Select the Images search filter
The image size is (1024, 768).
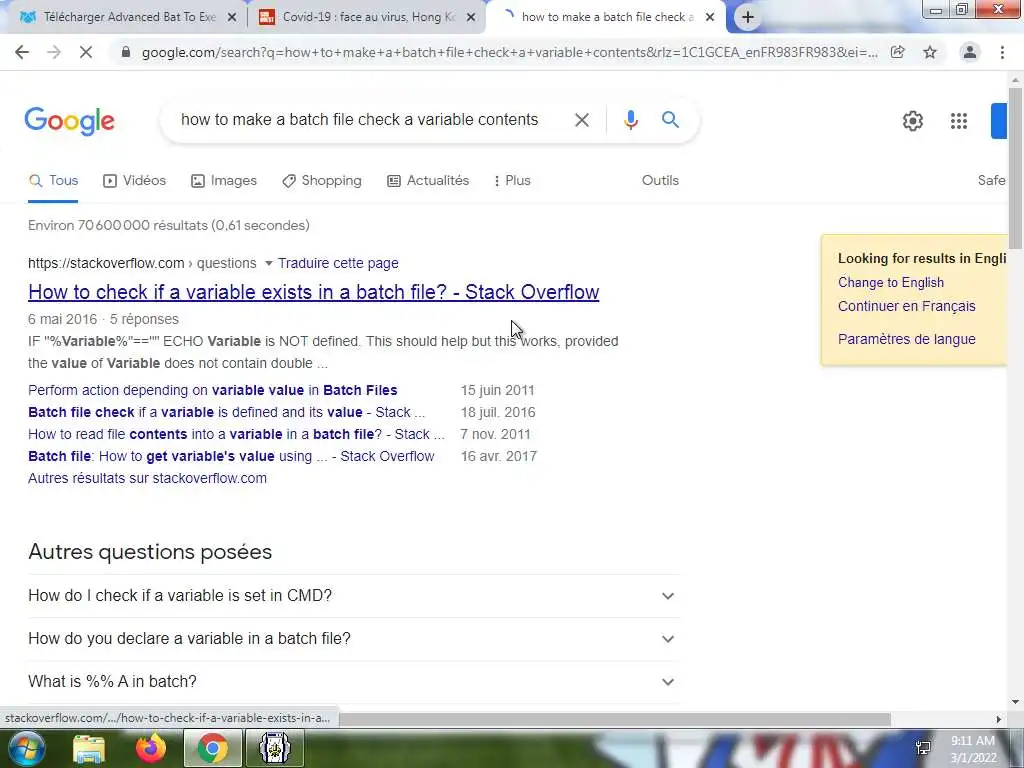pos(223,180)
